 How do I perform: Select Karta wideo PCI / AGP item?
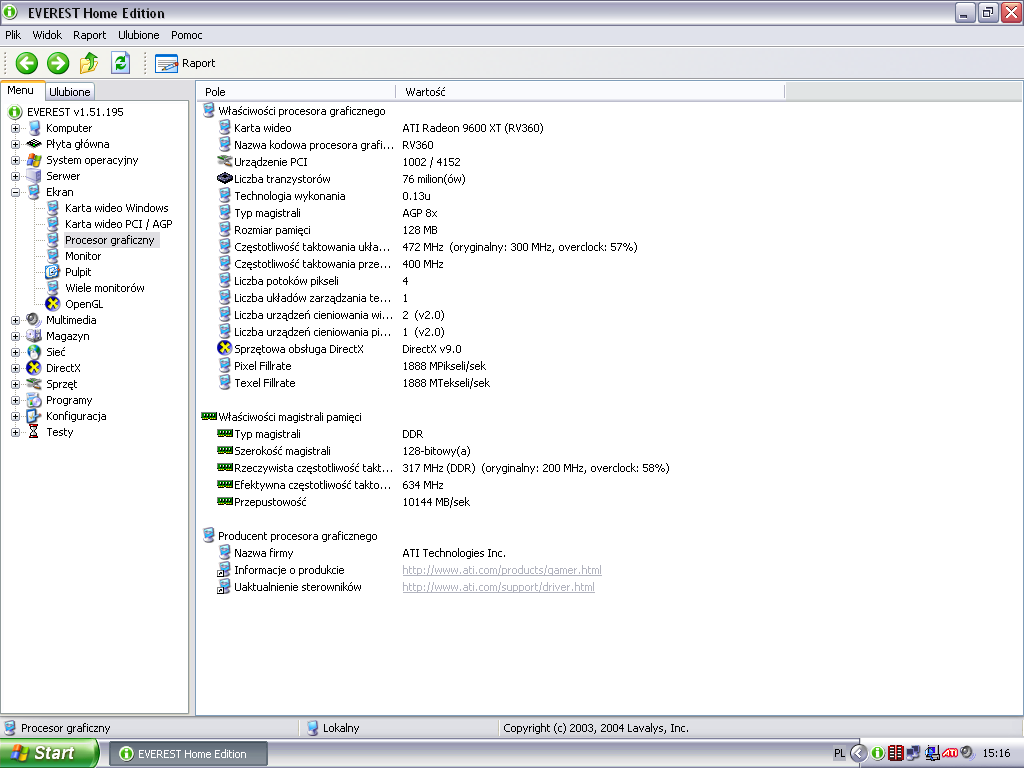(x=119, y=224)
